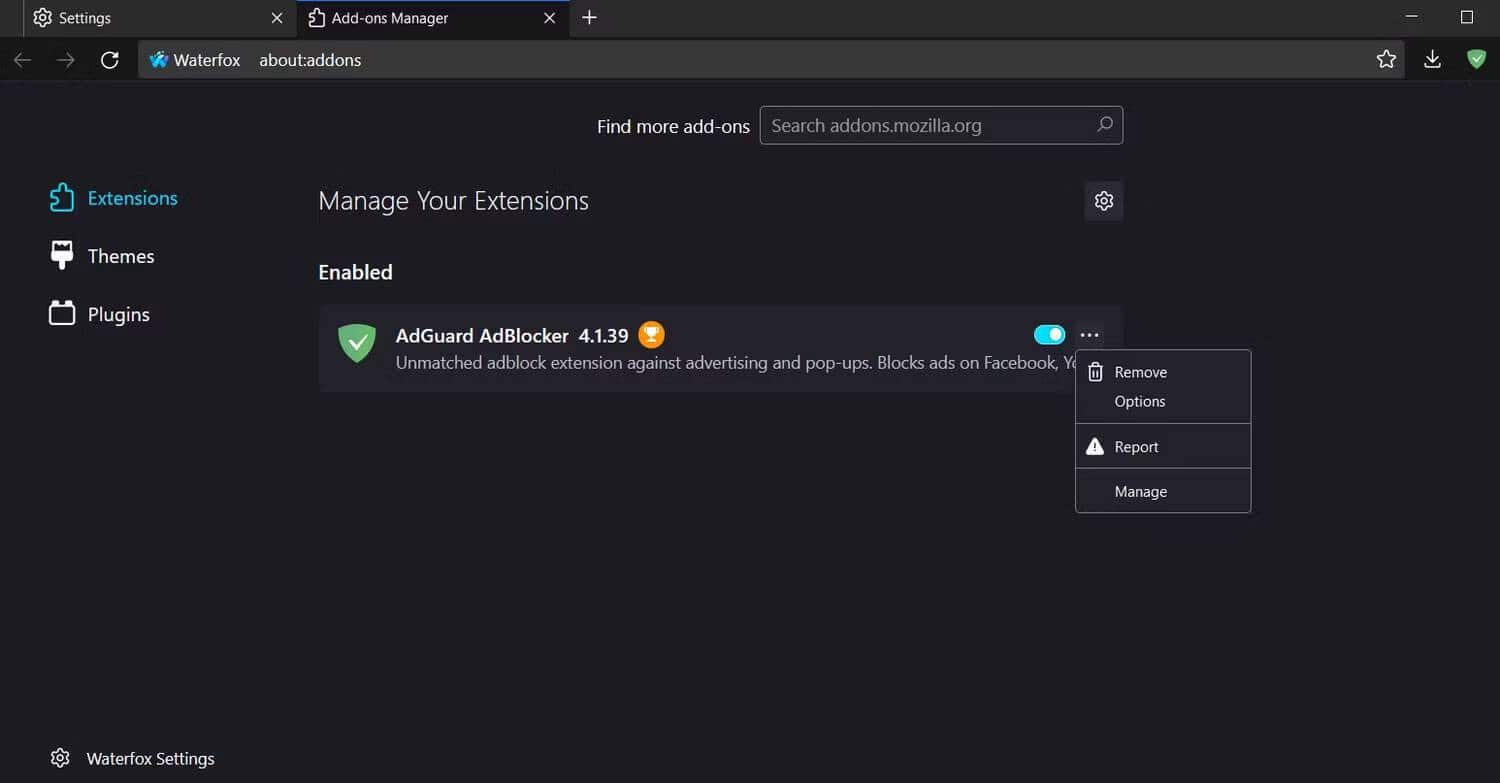Click the Plugins icon in the sidebar
The height and width of the screenshot is (783, 1500).
pyautogui.click(x=61, y=313)
